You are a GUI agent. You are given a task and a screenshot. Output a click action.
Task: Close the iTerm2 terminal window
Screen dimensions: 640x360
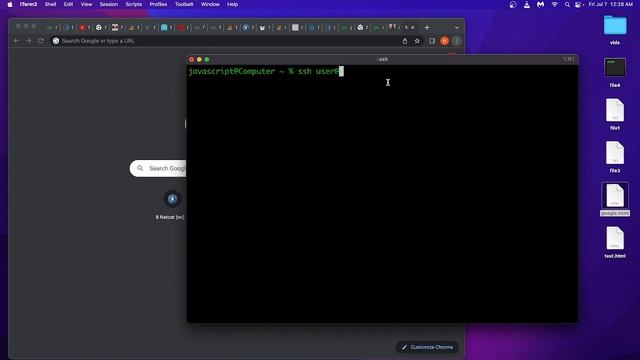point(191,60)
